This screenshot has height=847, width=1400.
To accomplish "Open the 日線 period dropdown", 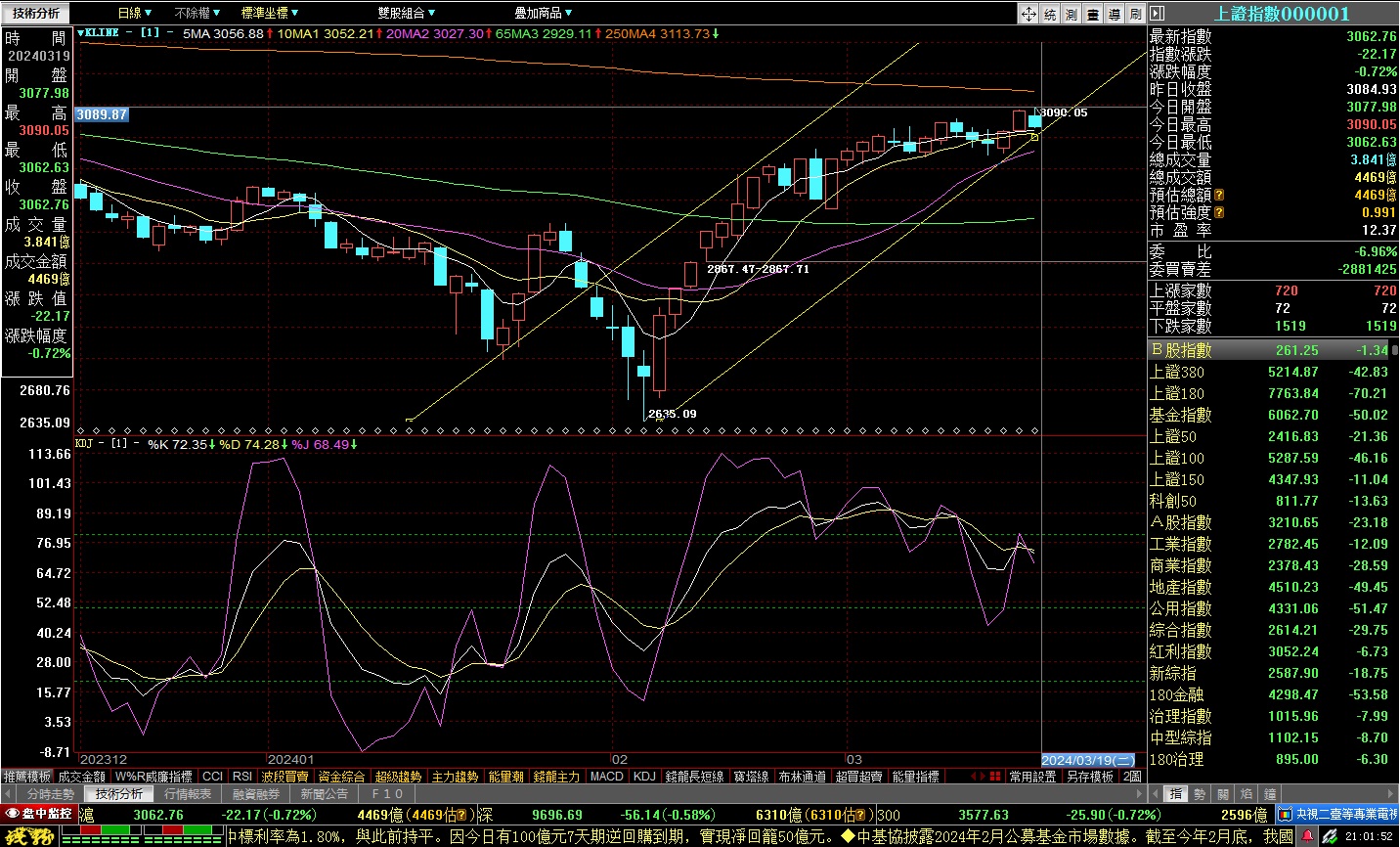I will point(134,13).
